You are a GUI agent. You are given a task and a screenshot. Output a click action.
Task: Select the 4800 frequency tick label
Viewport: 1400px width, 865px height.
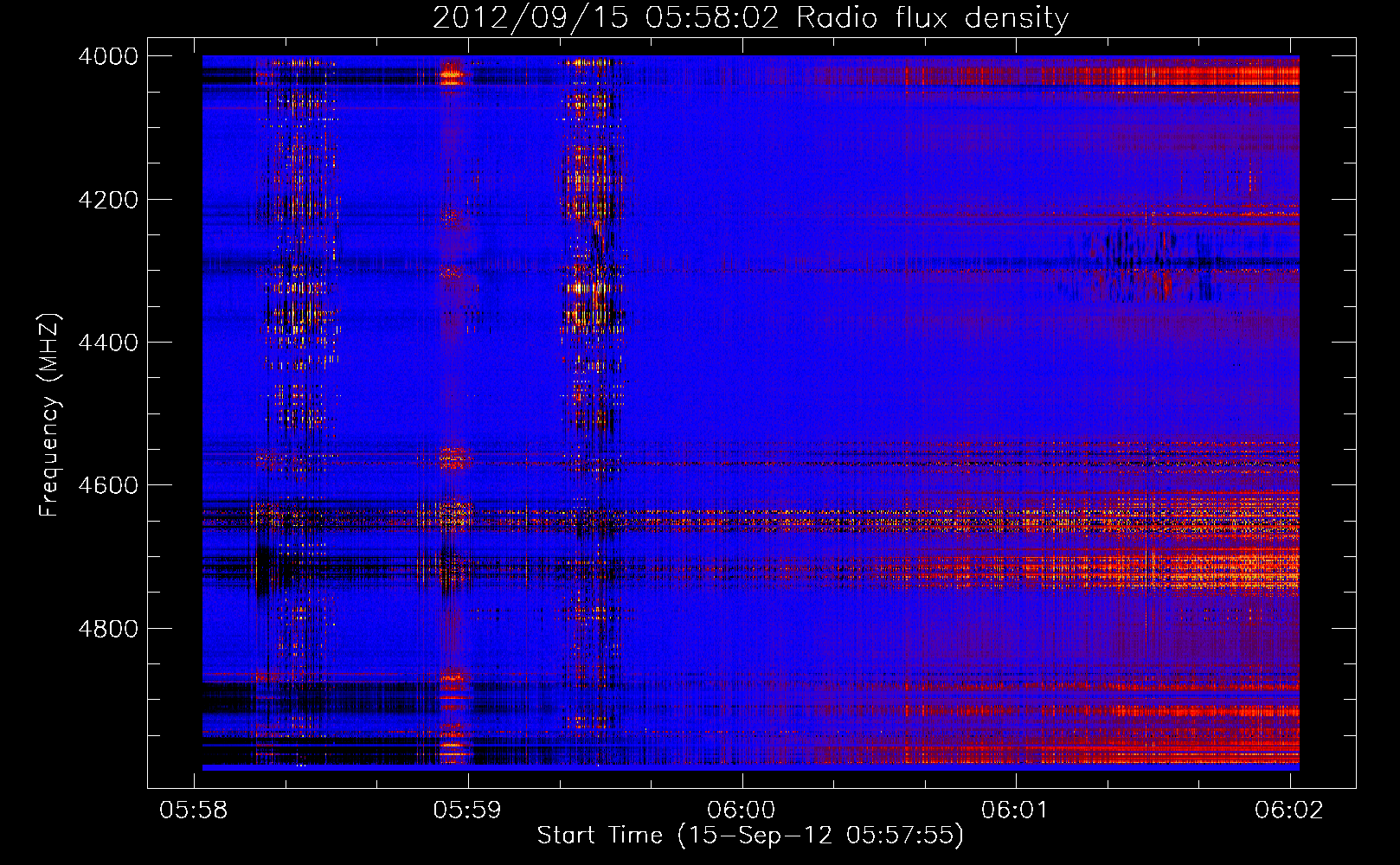[108, 629]
